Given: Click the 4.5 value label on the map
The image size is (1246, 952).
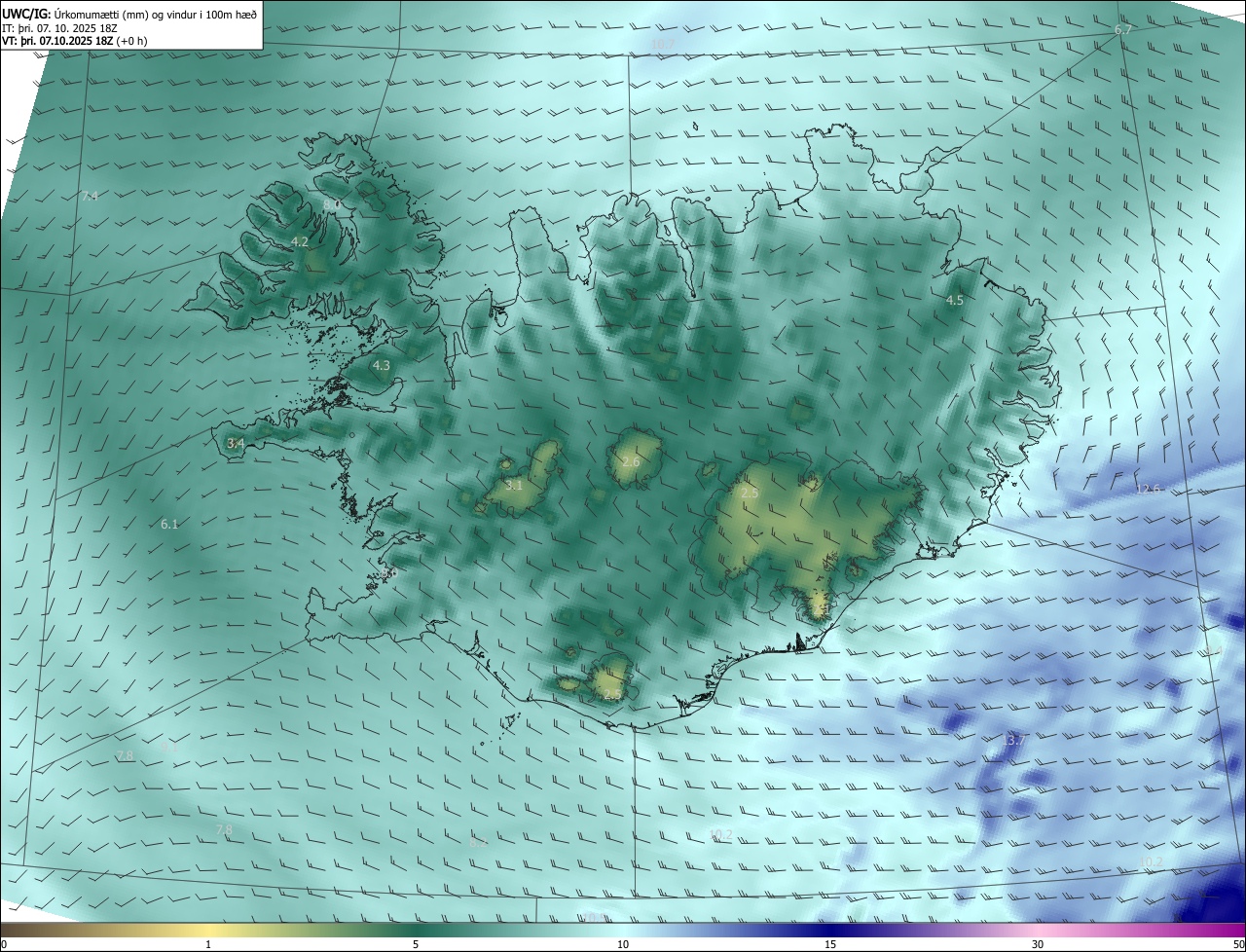Looking at the screenshot, I should point(955,301).
